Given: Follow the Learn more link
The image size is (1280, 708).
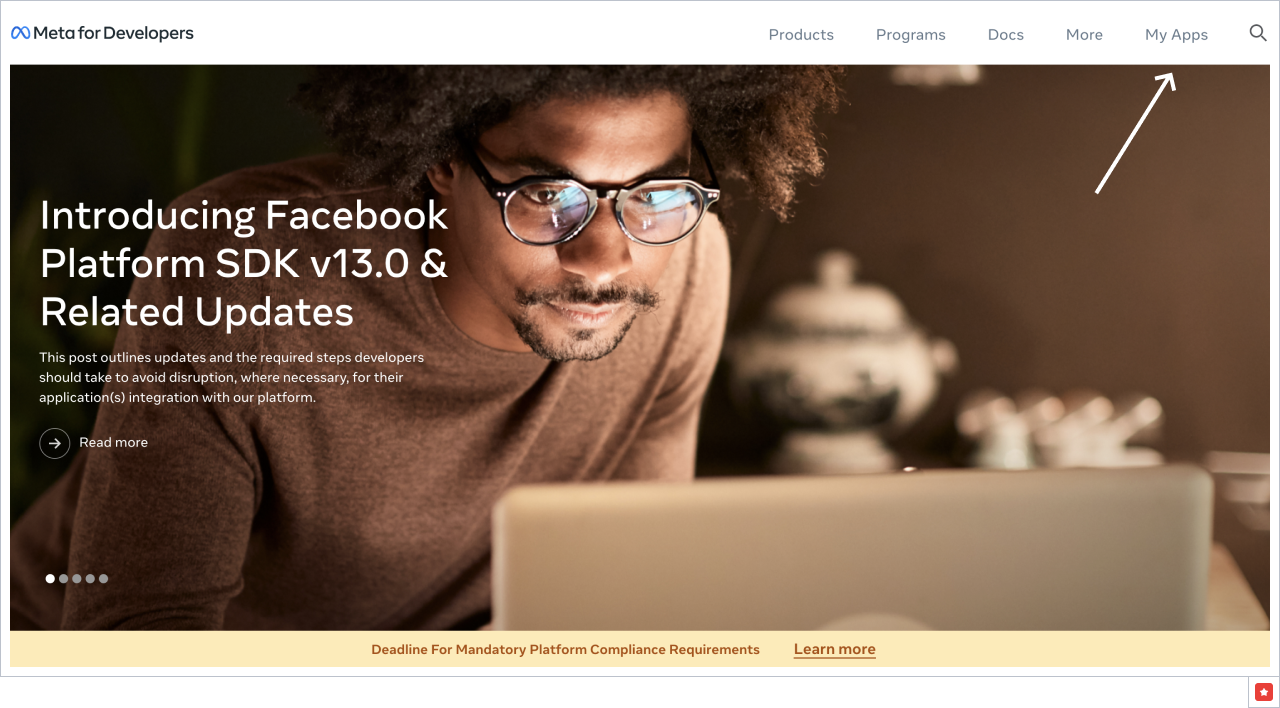Looking at the screenshot, I should tap(835, 649).
